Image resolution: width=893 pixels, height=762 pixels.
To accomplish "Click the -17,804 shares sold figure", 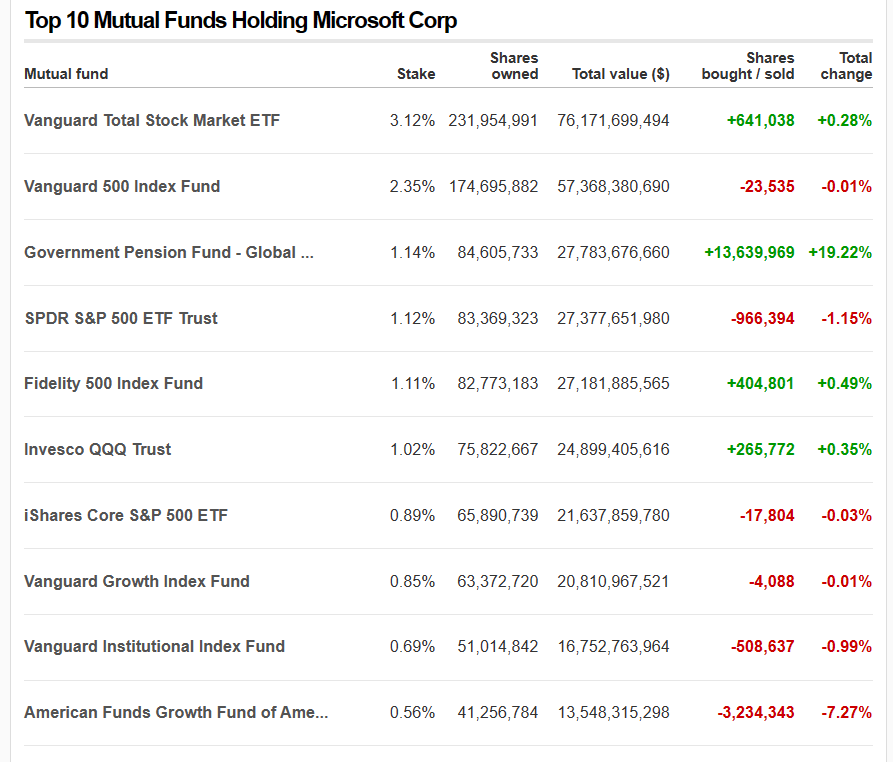I will [x=767, y=516].
